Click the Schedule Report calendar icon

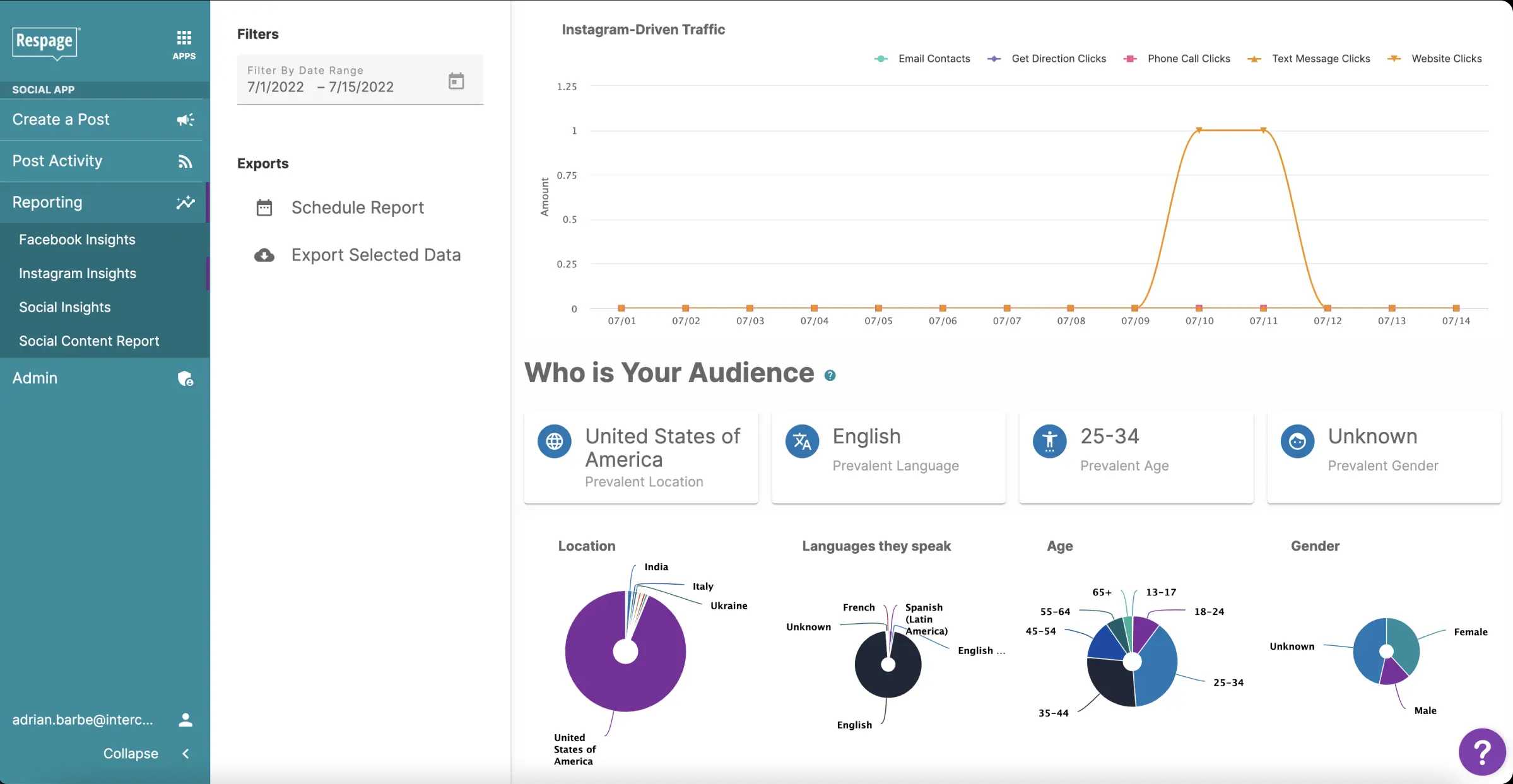pyautogui.click(x=263, y=207)
